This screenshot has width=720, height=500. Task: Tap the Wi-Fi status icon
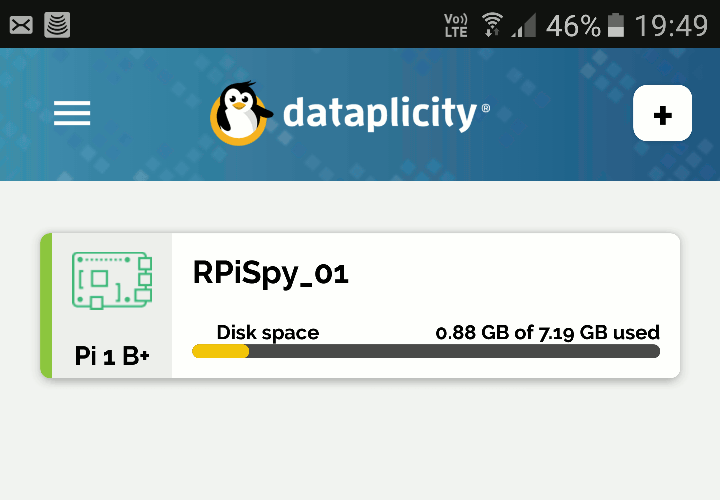coord(492,24)
